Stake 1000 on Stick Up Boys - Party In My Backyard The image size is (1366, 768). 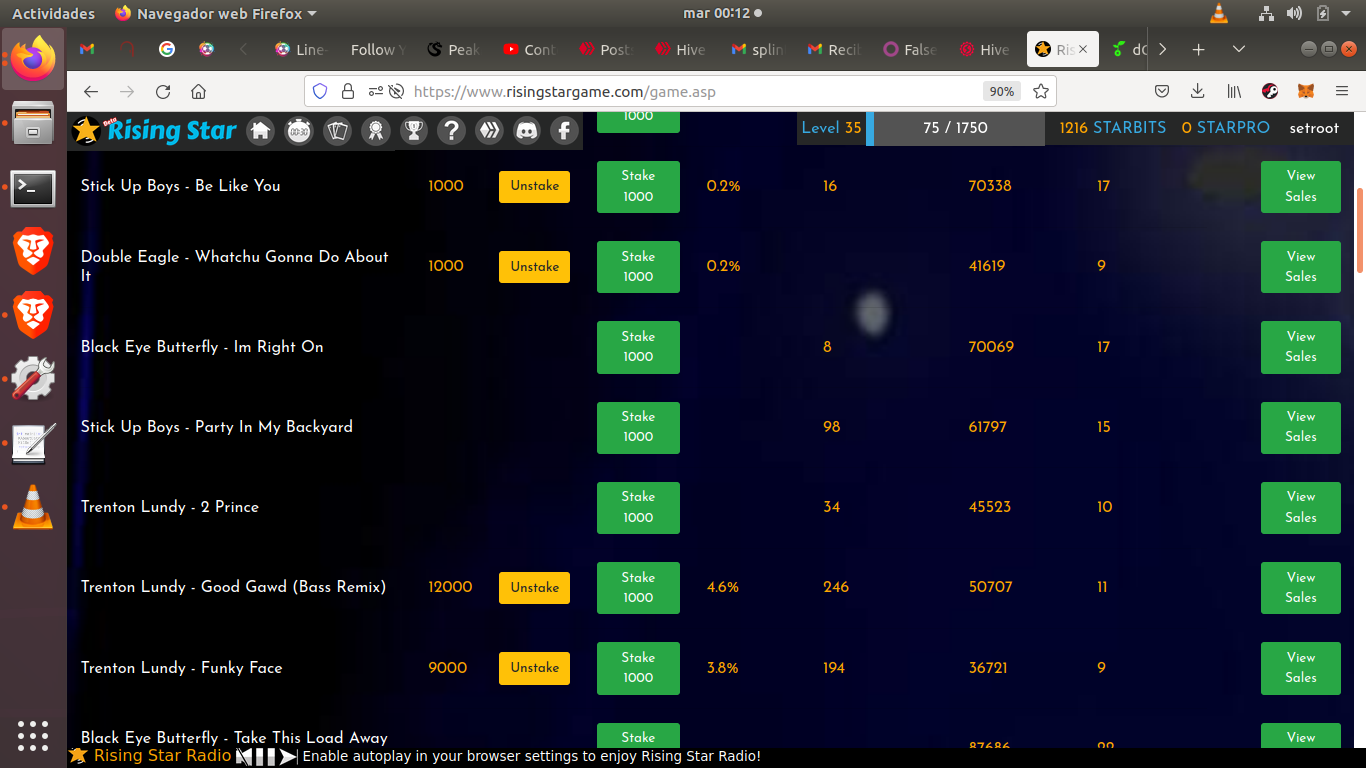[x=638, y=427]
